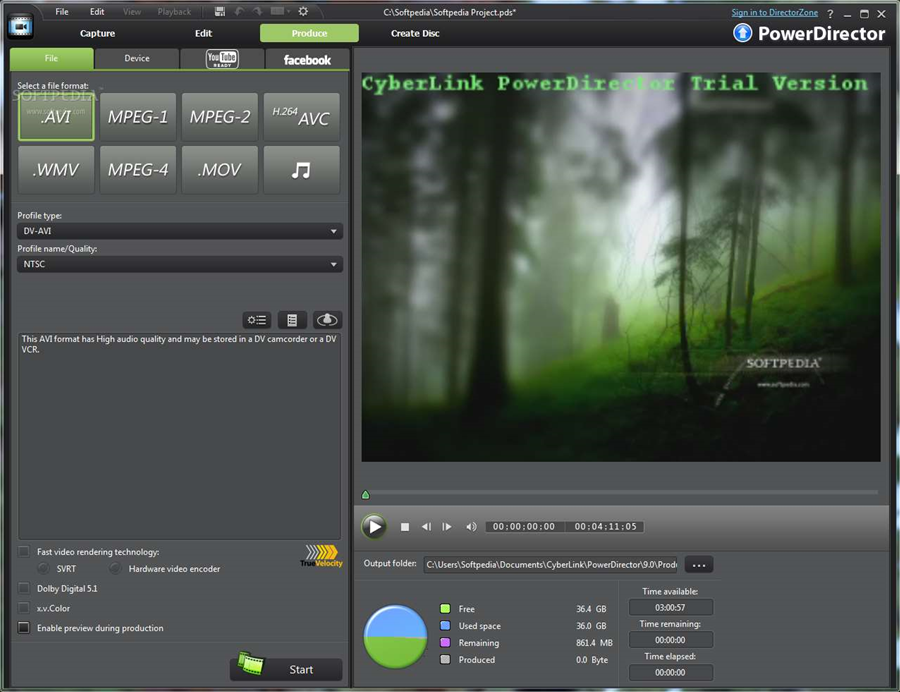Pick the H.264 AVC format
Screen dimensions: 900x692
301,116
